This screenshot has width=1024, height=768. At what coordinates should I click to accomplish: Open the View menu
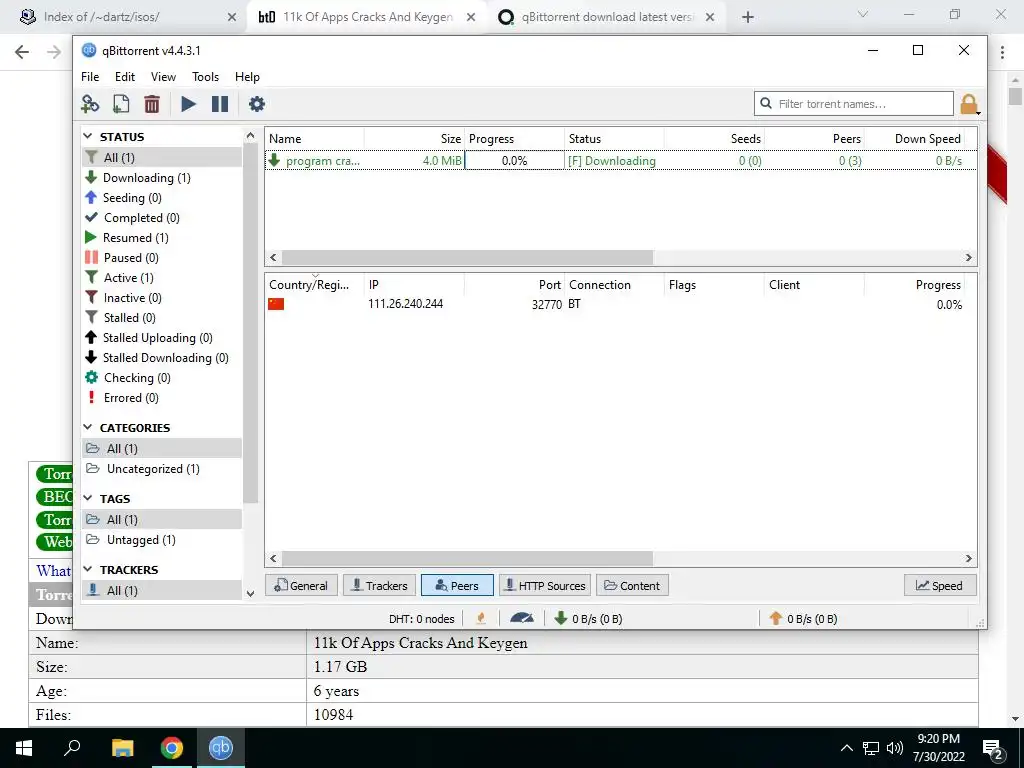[x=163, y=76]
